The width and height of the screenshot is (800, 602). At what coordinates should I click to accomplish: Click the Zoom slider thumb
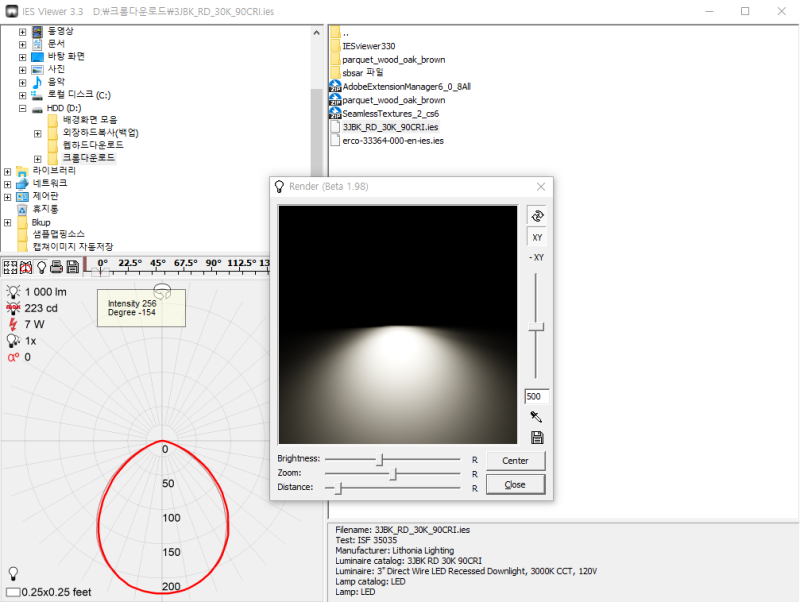click(x=393, y=474)
